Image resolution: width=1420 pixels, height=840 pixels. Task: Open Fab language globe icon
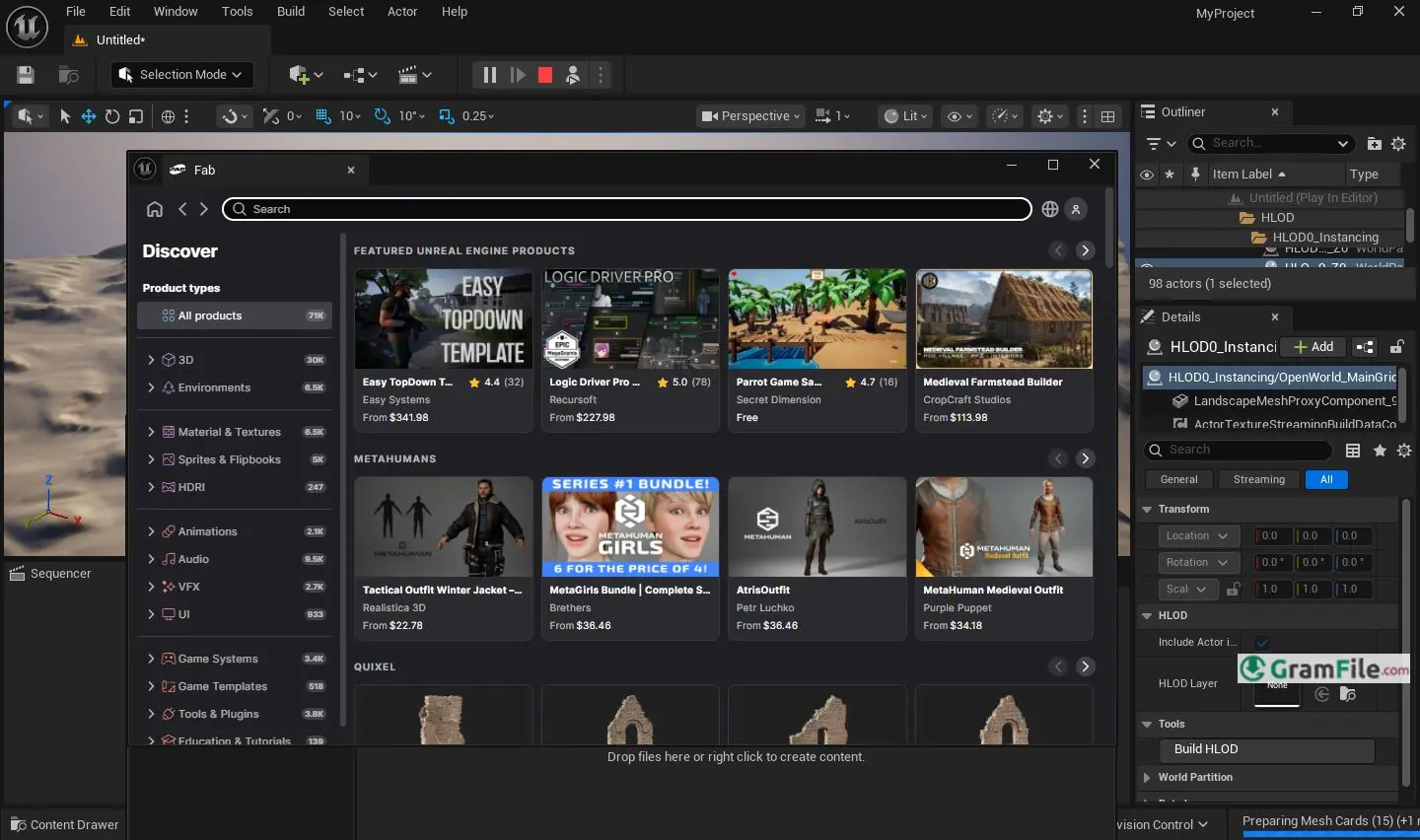coord(1050,209)
